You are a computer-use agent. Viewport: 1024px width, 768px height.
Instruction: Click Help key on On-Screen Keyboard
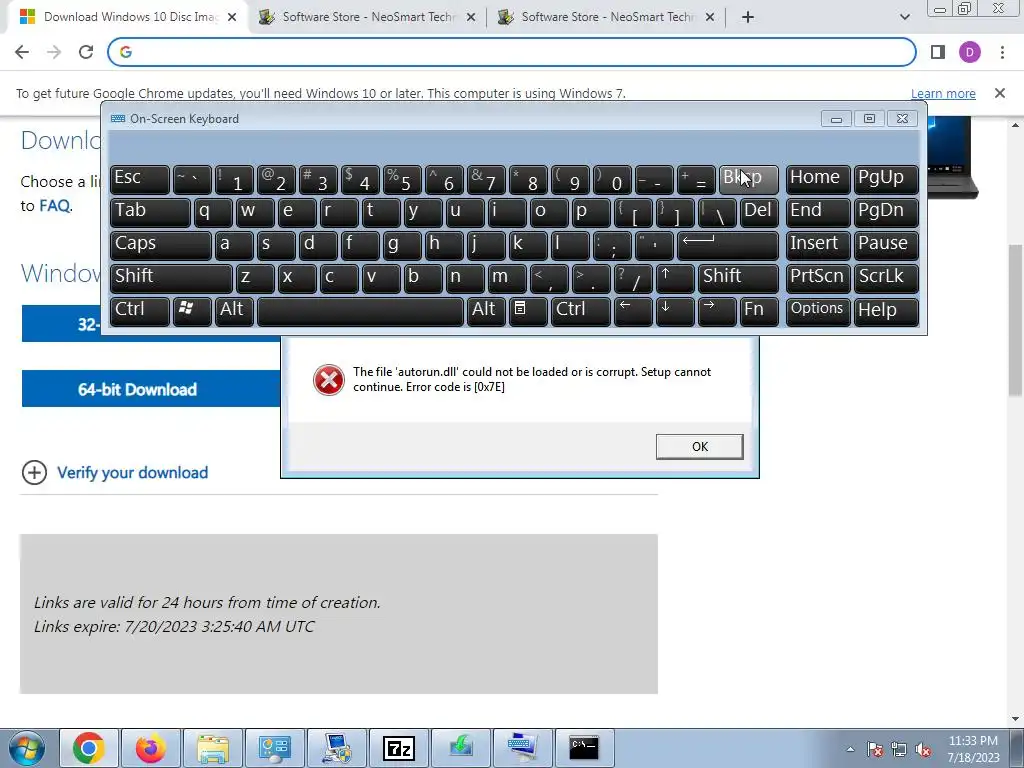pos(886,310)
